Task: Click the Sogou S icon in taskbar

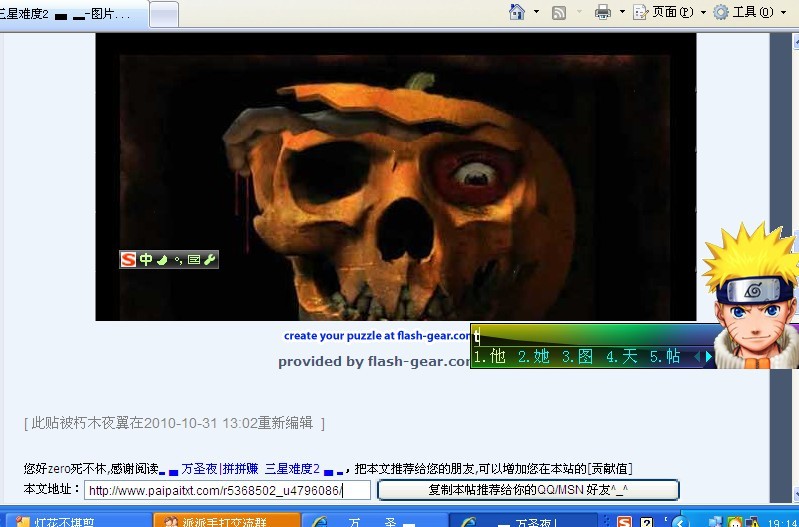Action: pyautogui.click(x=624, y=521)
